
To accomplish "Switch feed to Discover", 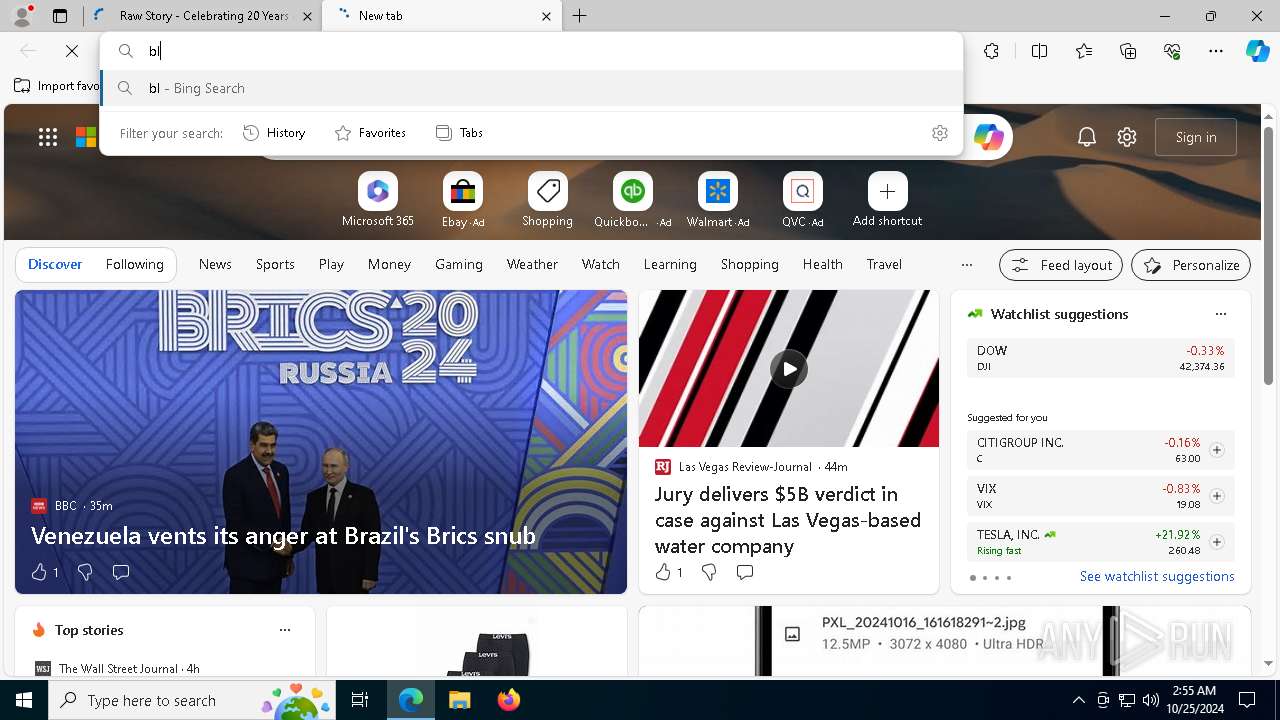I will 55,264.
